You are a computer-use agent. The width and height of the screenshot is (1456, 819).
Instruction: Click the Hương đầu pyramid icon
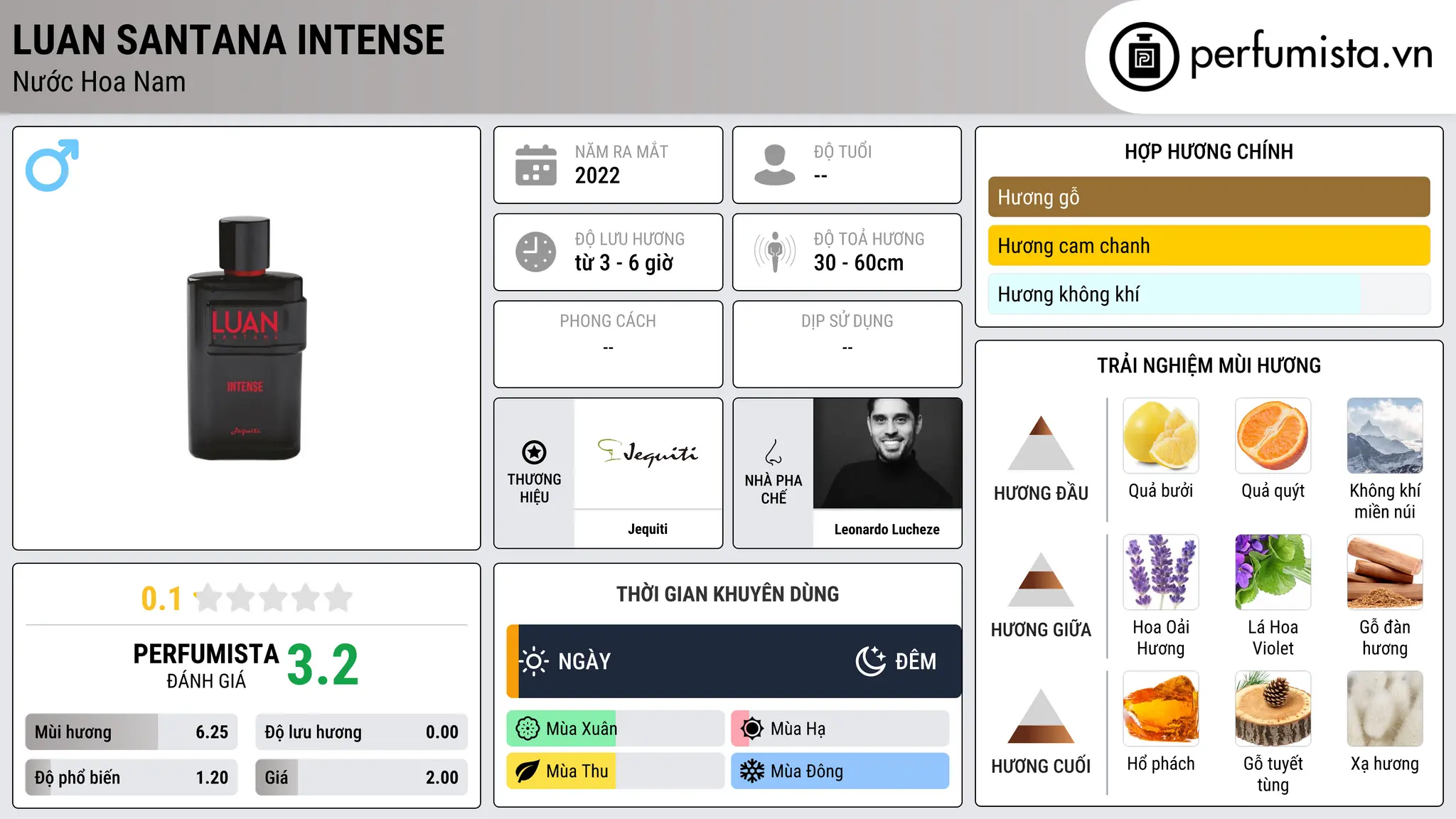(x=1041, y=443)
